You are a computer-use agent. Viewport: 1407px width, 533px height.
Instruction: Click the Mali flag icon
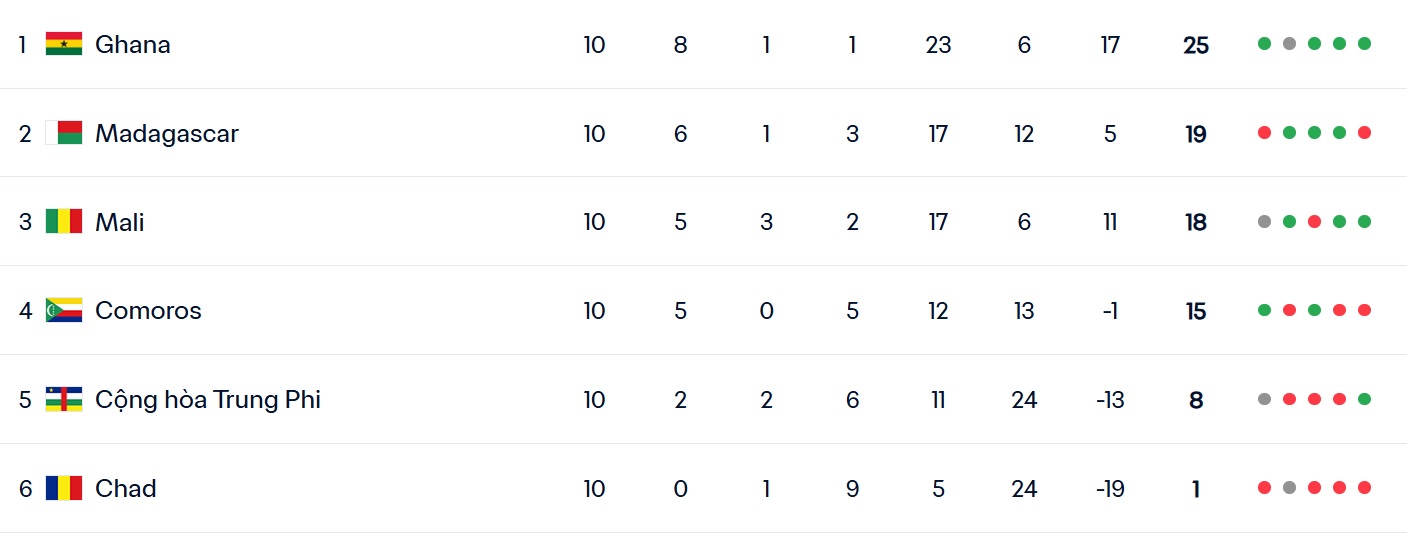(64, 221)
